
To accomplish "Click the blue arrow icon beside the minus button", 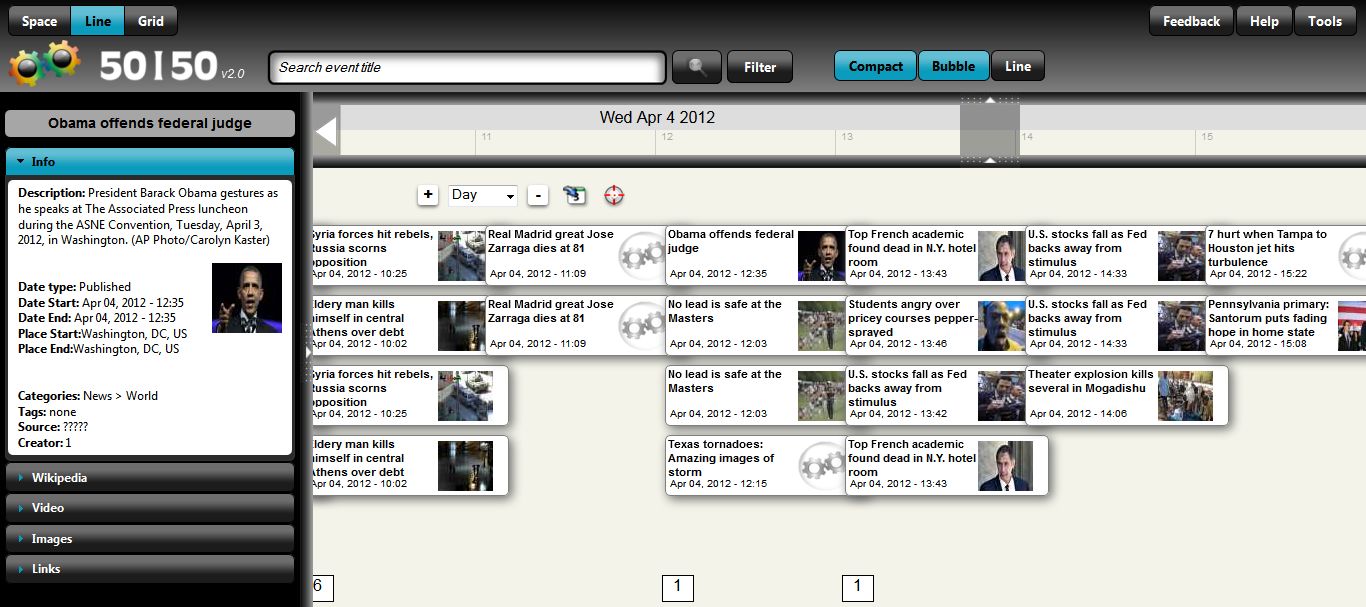I will tap(574, 195).
